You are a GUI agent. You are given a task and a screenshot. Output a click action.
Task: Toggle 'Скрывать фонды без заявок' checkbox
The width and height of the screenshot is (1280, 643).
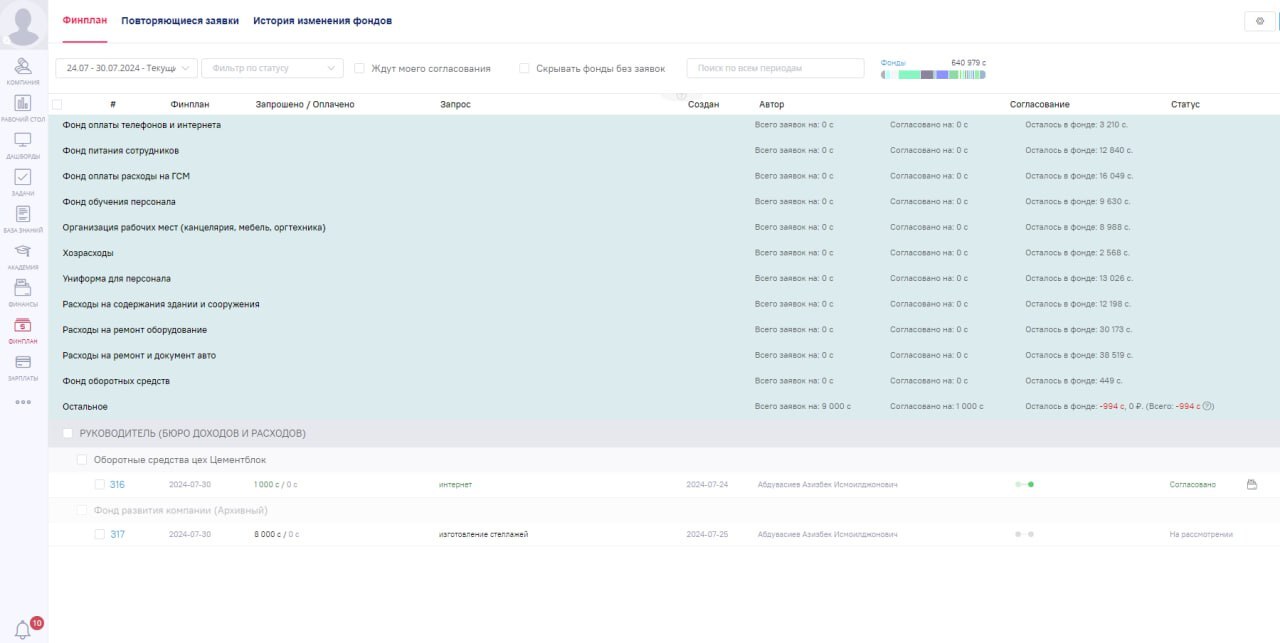[x=524, y=68]
